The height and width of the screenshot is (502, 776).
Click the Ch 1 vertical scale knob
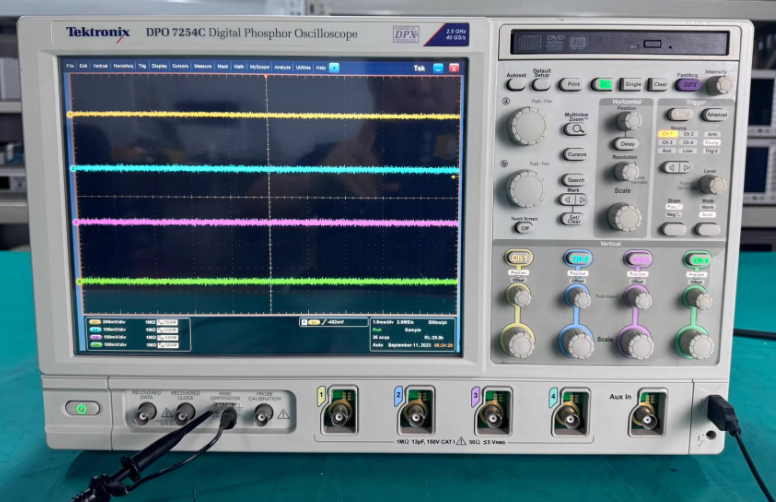pyautogui.click(x=519, y=342)
